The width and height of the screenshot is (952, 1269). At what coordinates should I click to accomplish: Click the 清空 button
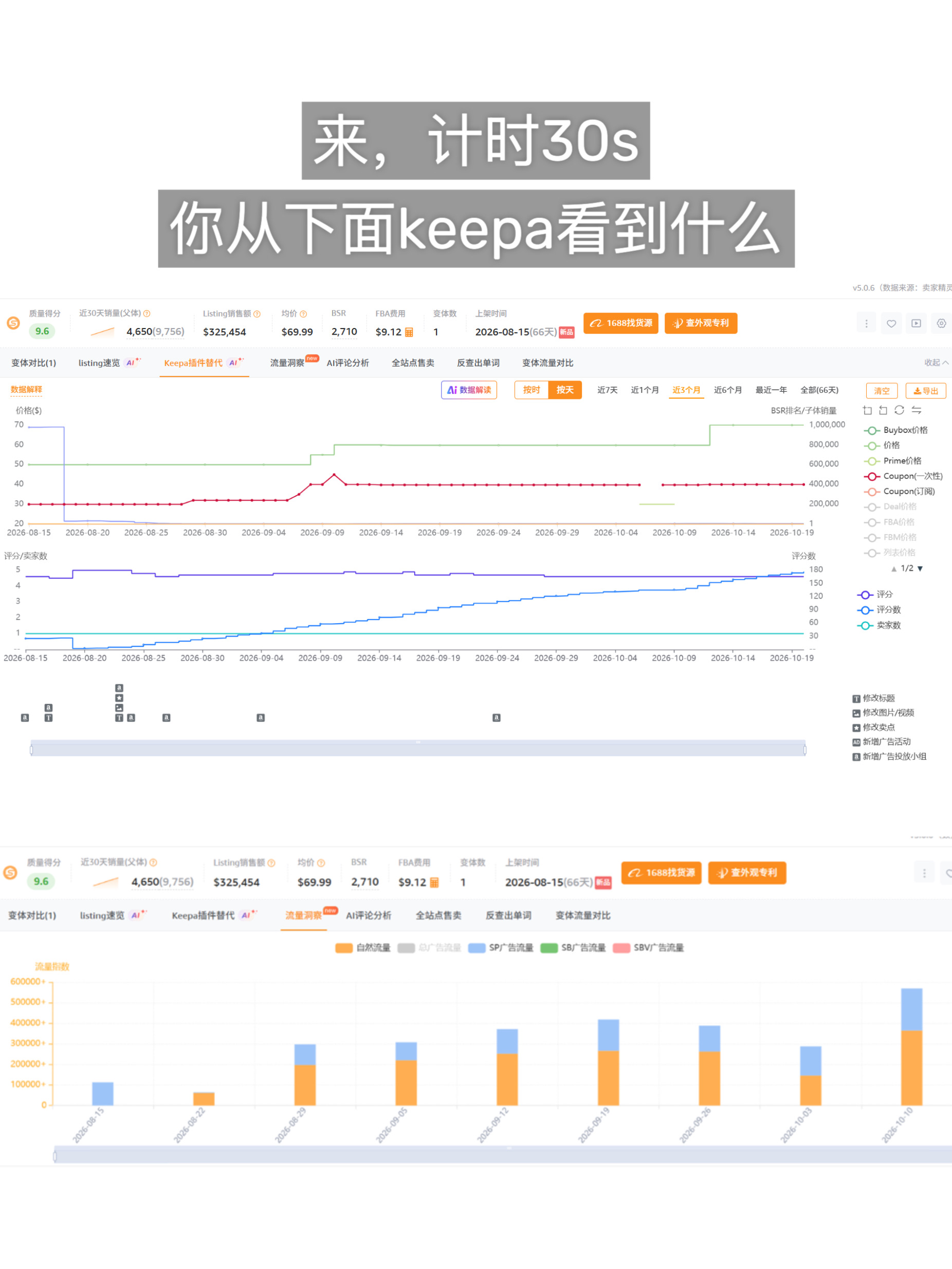pos(882,391)
